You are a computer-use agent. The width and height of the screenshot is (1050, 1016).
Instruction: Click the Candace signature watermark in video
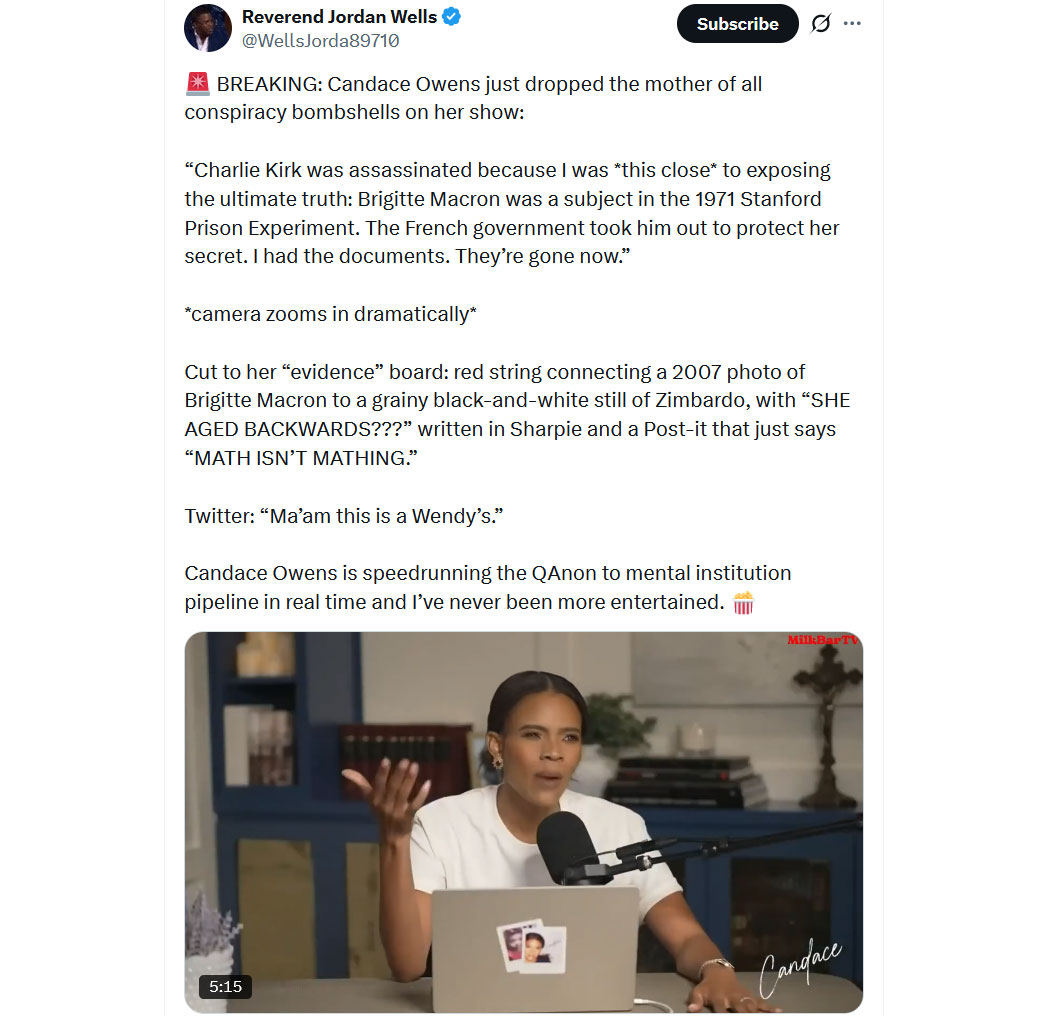click(x=800, y=968)
